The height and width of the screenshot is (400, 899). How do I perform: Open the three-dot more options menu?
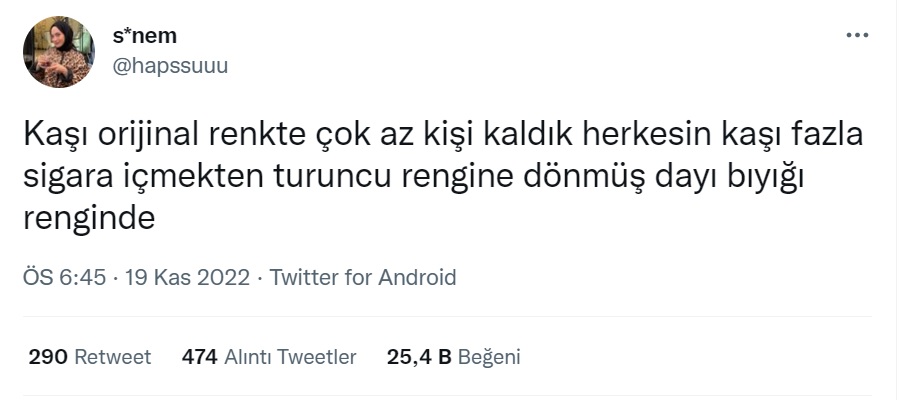(857, 36)
